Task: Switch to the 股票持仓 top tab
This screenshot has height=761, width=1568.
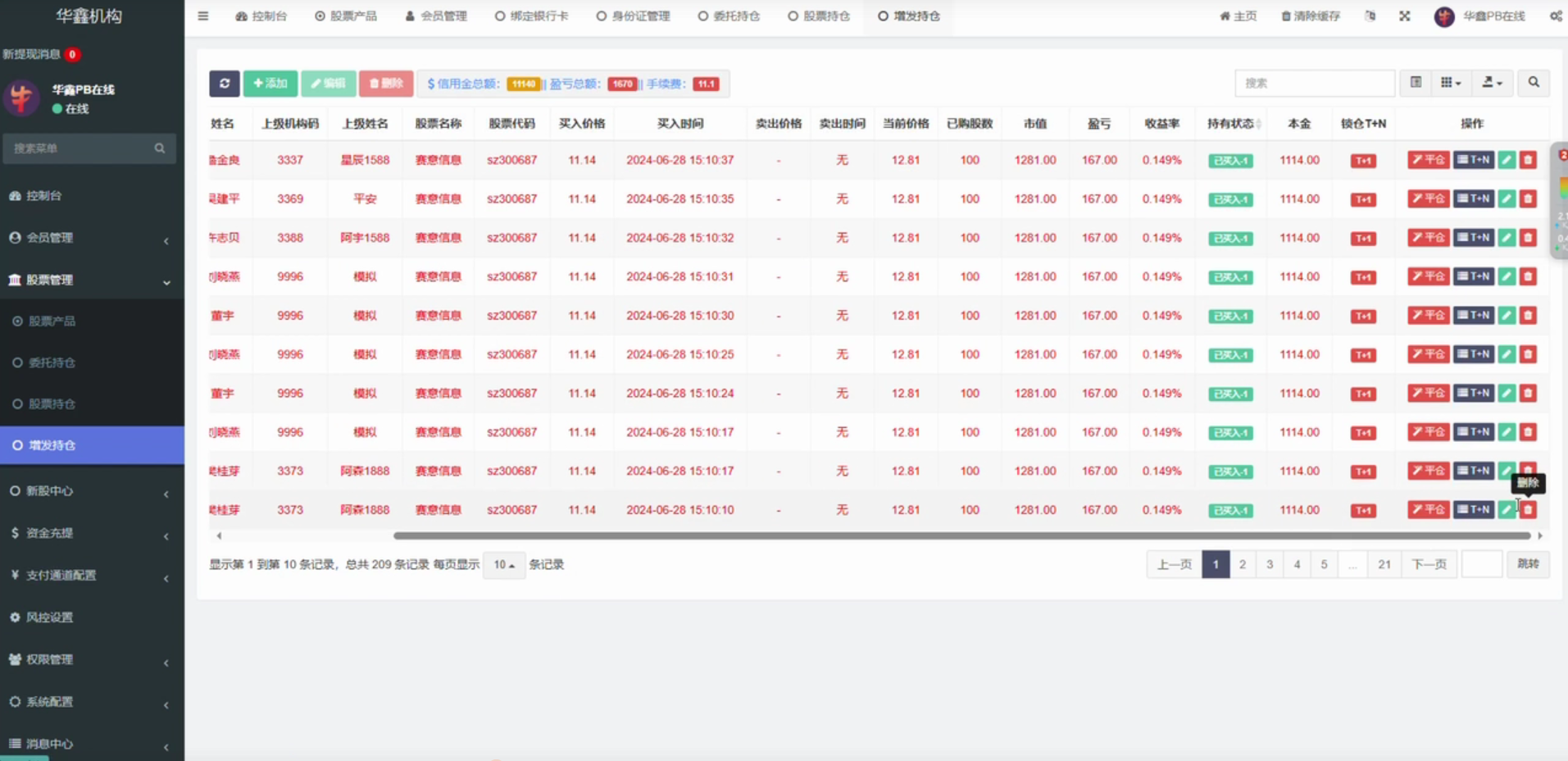Action: (819, 16)
